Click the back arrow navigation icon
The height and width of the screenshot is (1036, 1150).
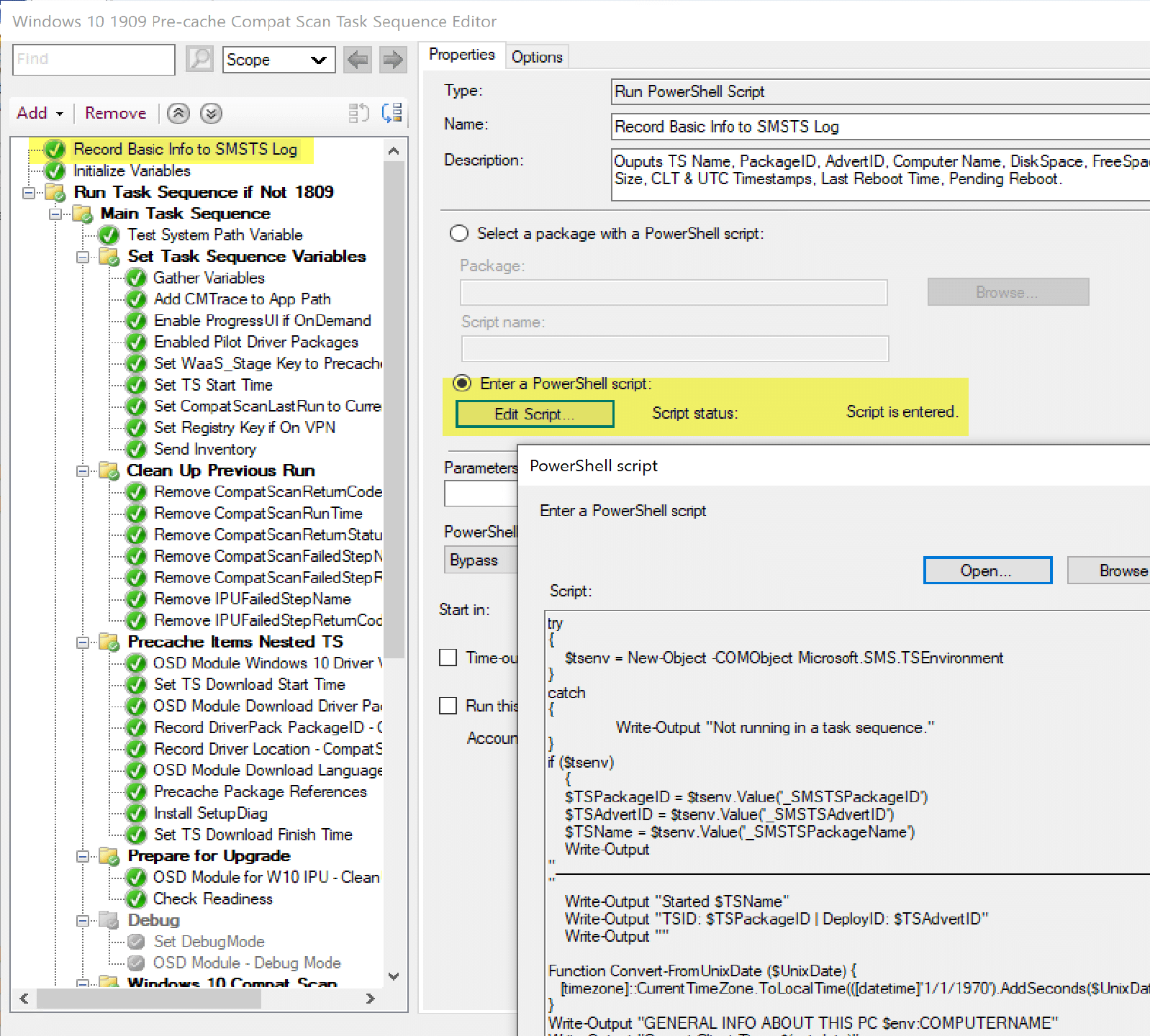click(358, 59)
